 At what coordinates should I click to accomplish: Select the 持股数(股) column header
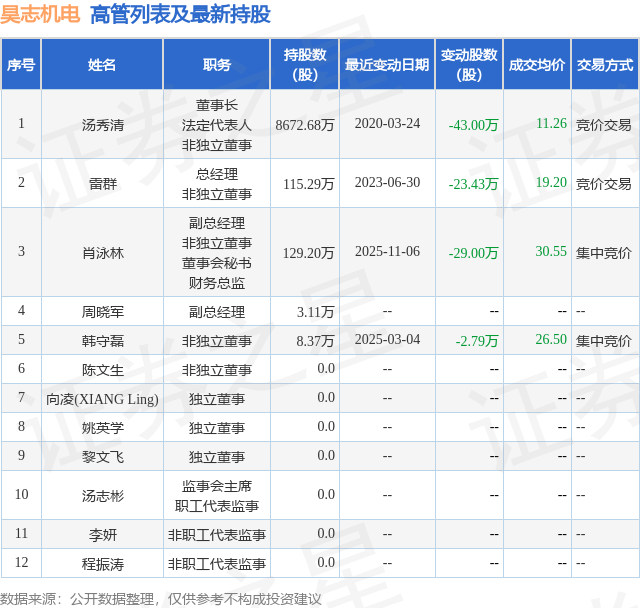(305, 64)
